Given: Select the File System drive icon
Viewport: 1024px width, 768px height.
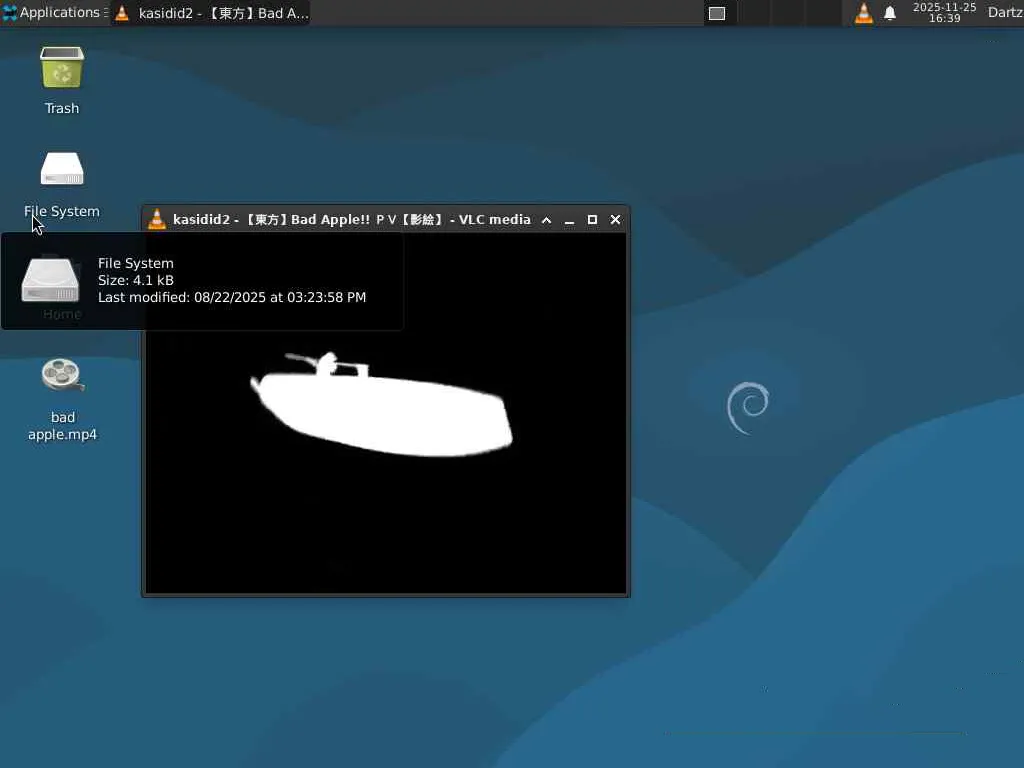Looking at the screenshot, I should click(62, 169).
